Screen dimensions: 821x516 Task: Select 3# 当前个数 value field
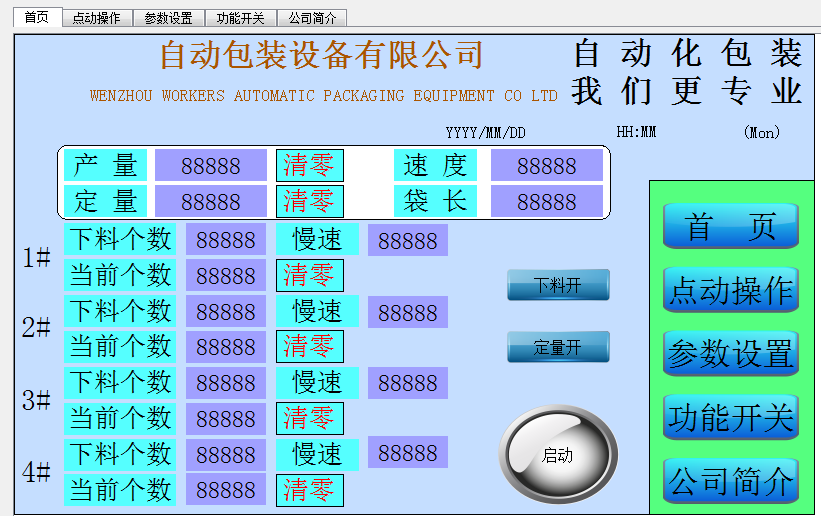click(x=226, y=419)
